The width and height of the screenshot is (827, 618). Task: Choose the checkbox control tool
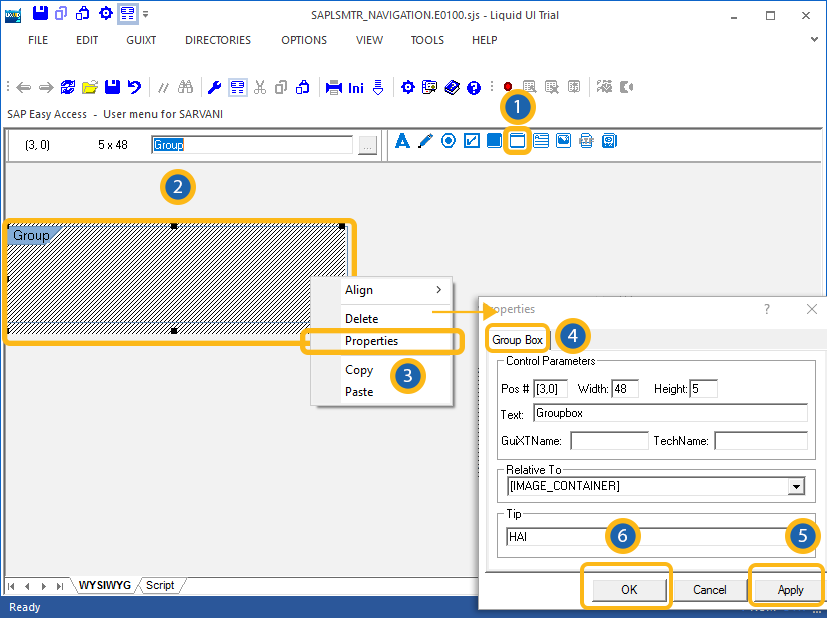tap(472, 141)
